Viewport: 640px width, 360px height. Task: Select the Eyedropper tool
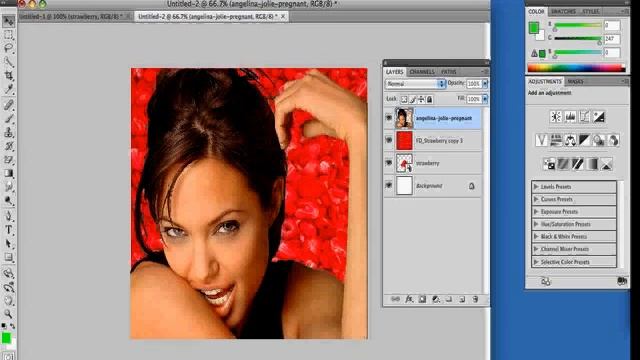click(9, 89)
